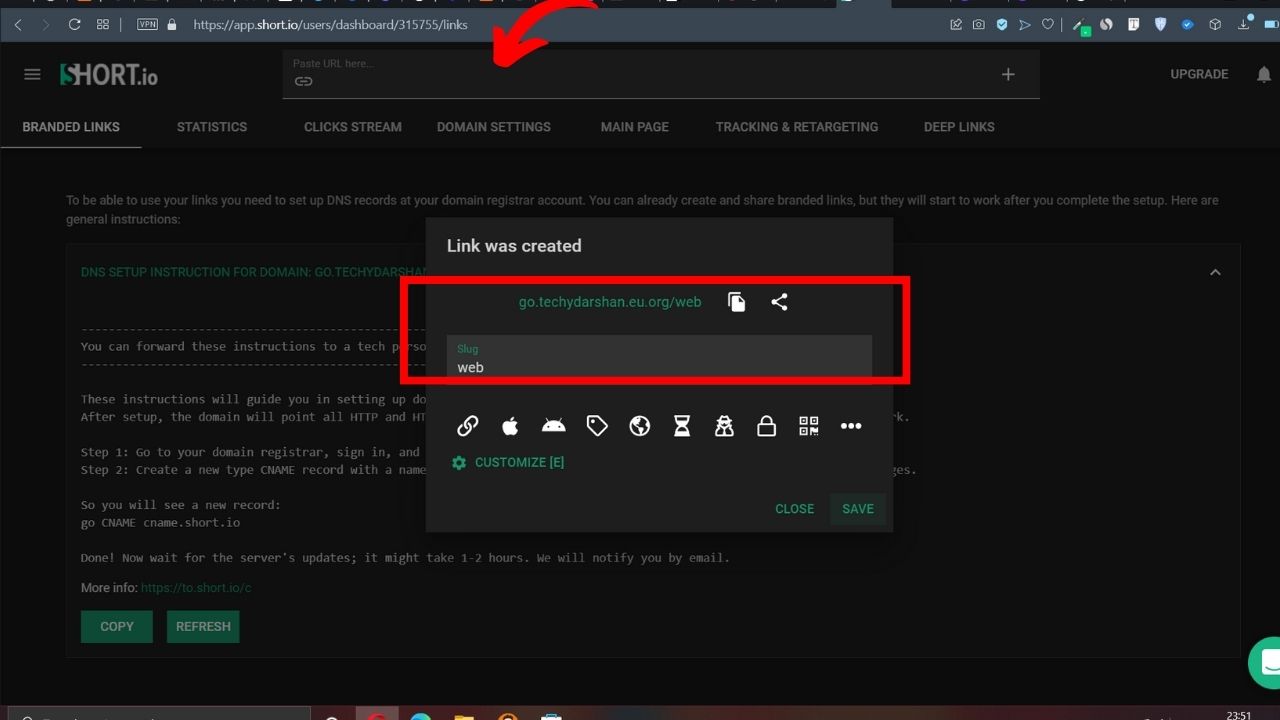
Task: Close the Link was created dialog
Action: point(795,509)
